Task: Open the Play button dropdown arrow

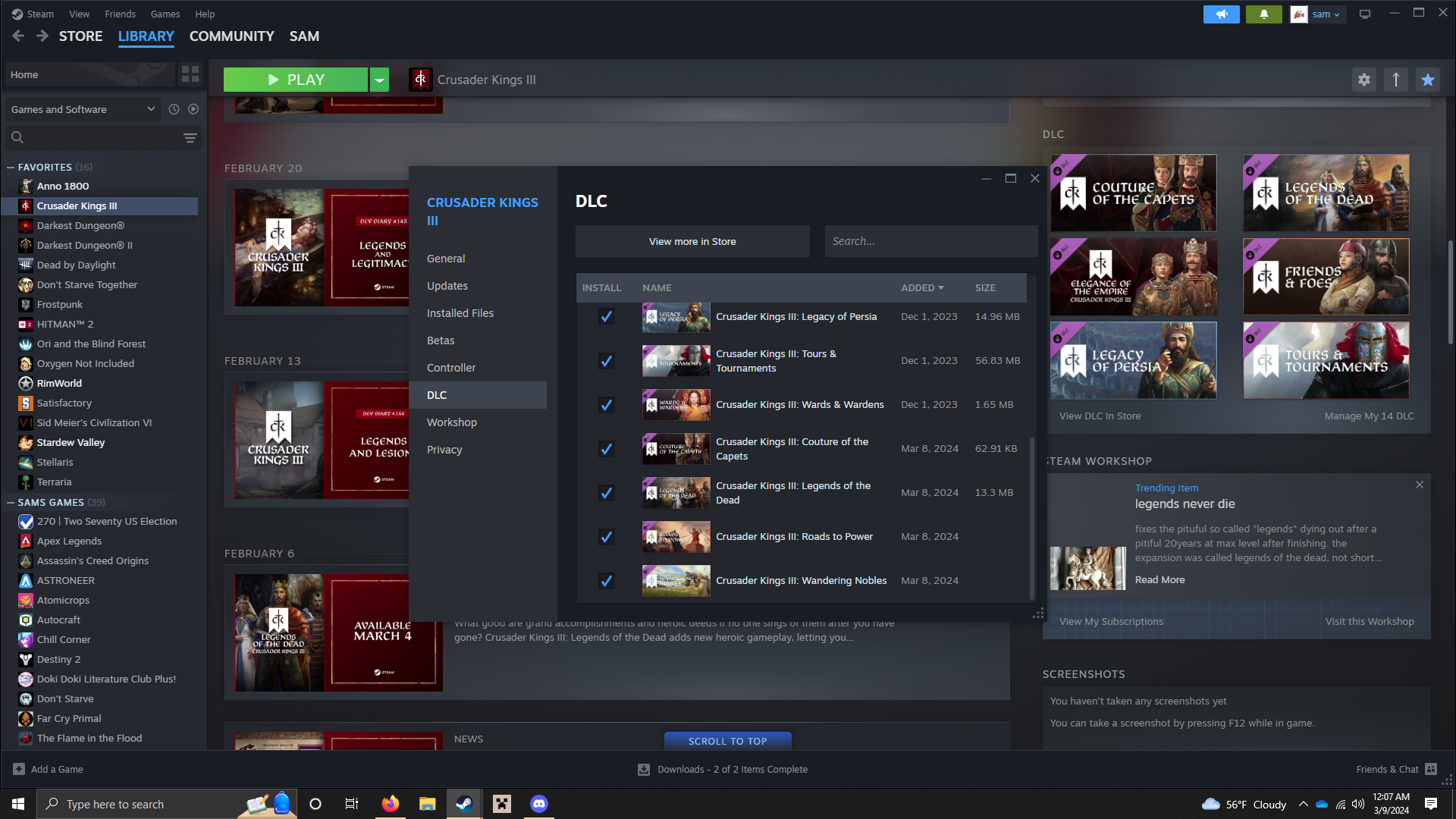Action: point(379,80)
